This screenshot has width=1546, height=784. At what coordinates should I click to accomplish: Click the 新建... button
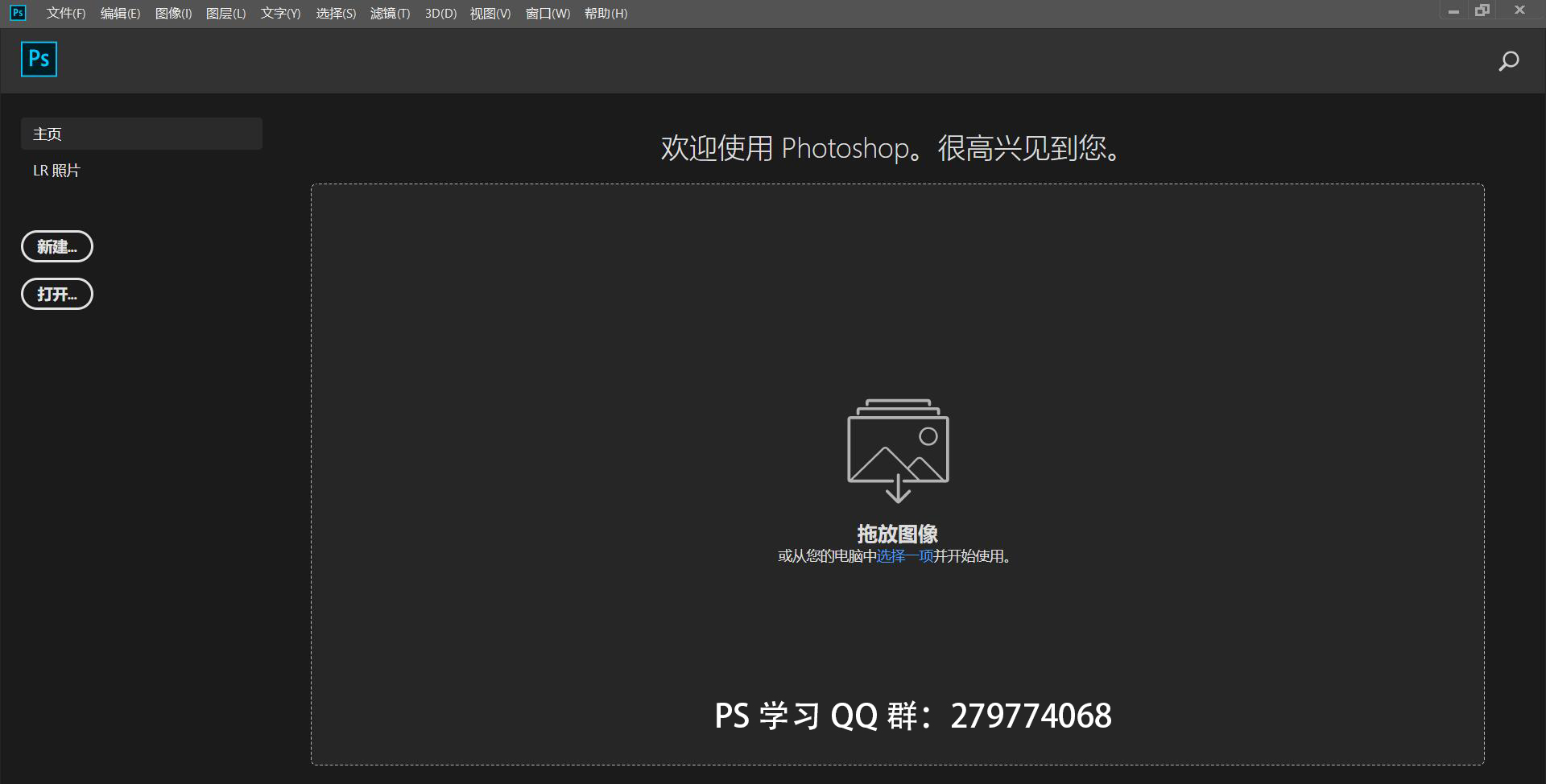click(x=57, y=246)
